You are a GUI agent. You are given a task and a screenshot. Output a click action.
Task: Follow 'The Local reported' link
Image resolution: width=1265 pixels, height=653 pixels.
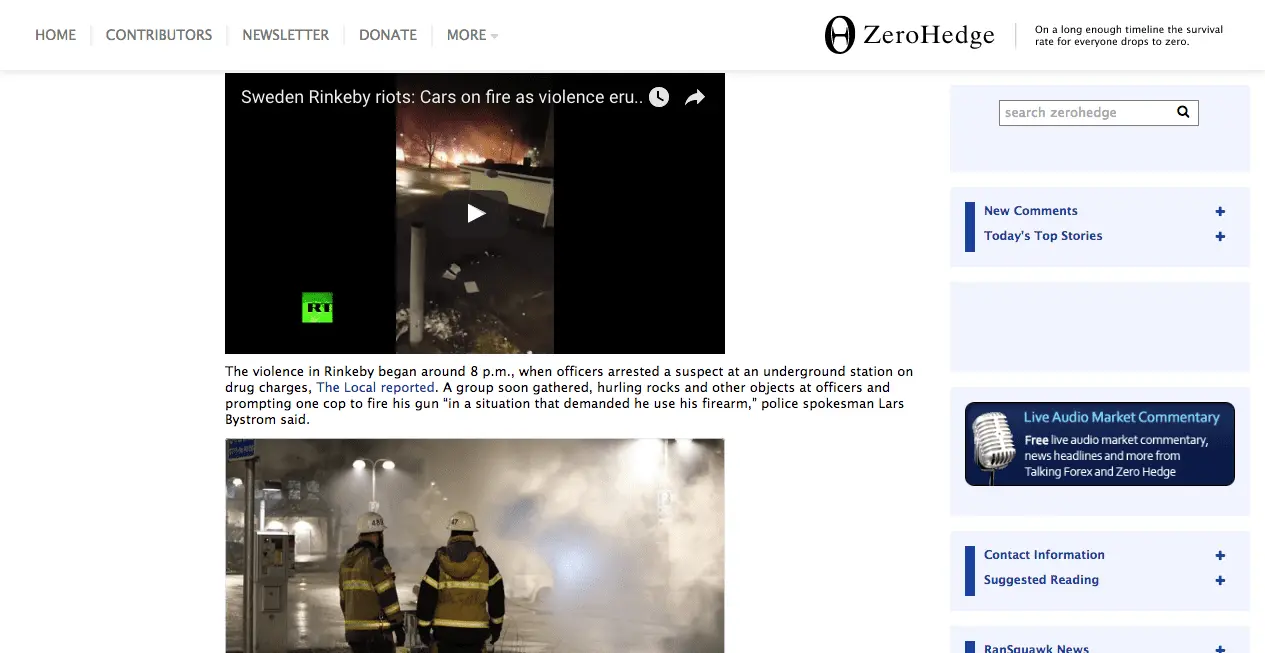click(375, 387)
